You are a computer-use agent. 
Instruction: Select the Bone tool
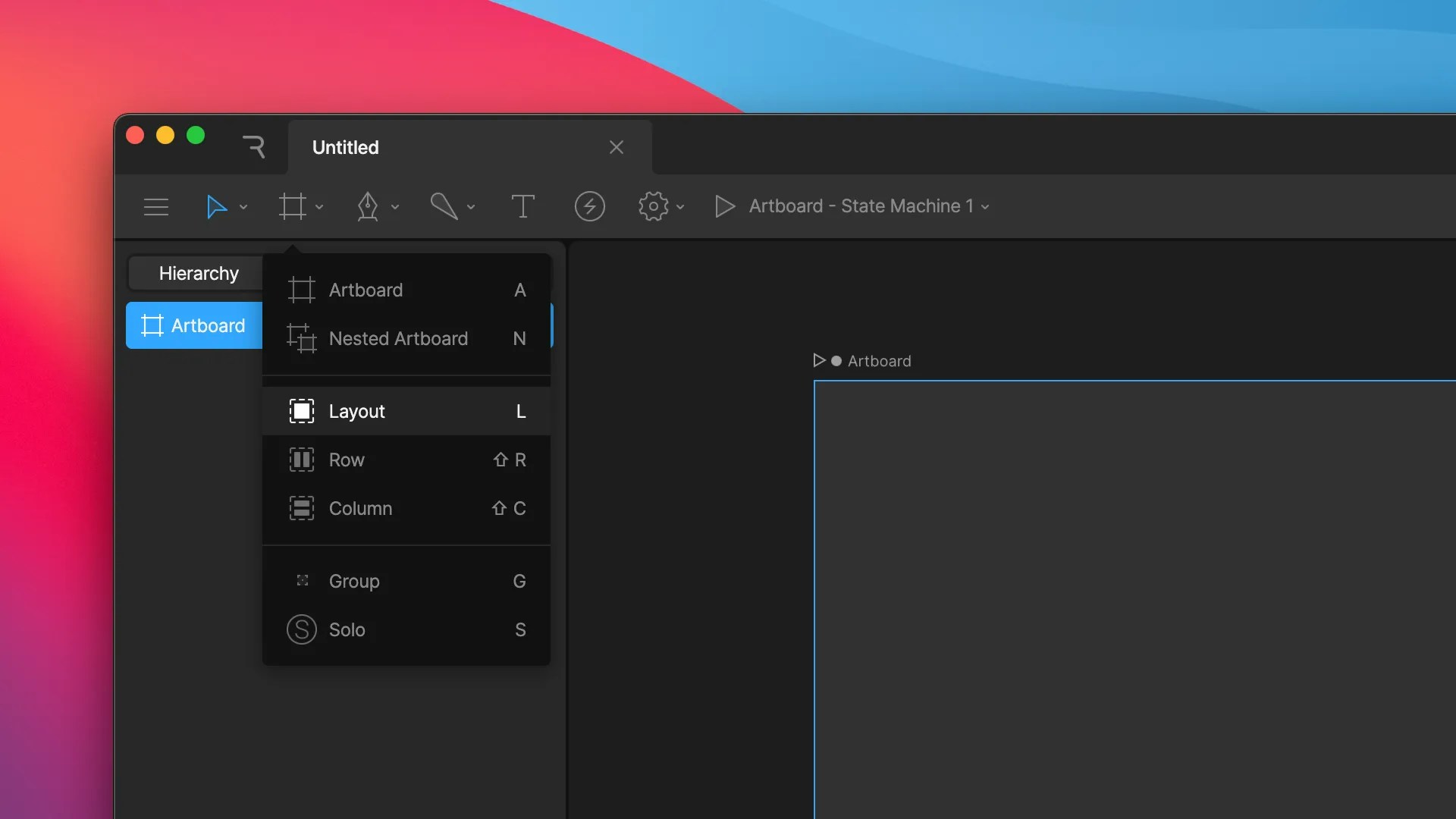tap(444, 206)
